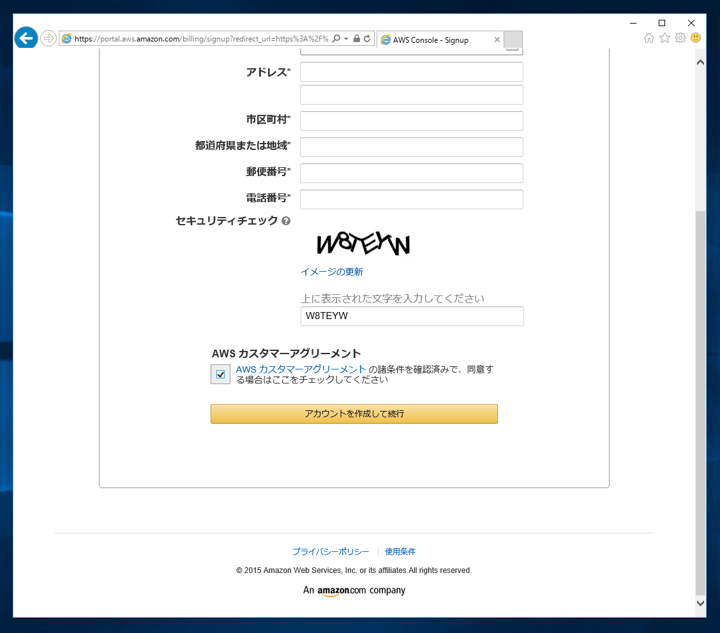The height and width of the screenshot is (633, 720).
Task: Click the smiley feedback icon
Action: tap(696, 38)
